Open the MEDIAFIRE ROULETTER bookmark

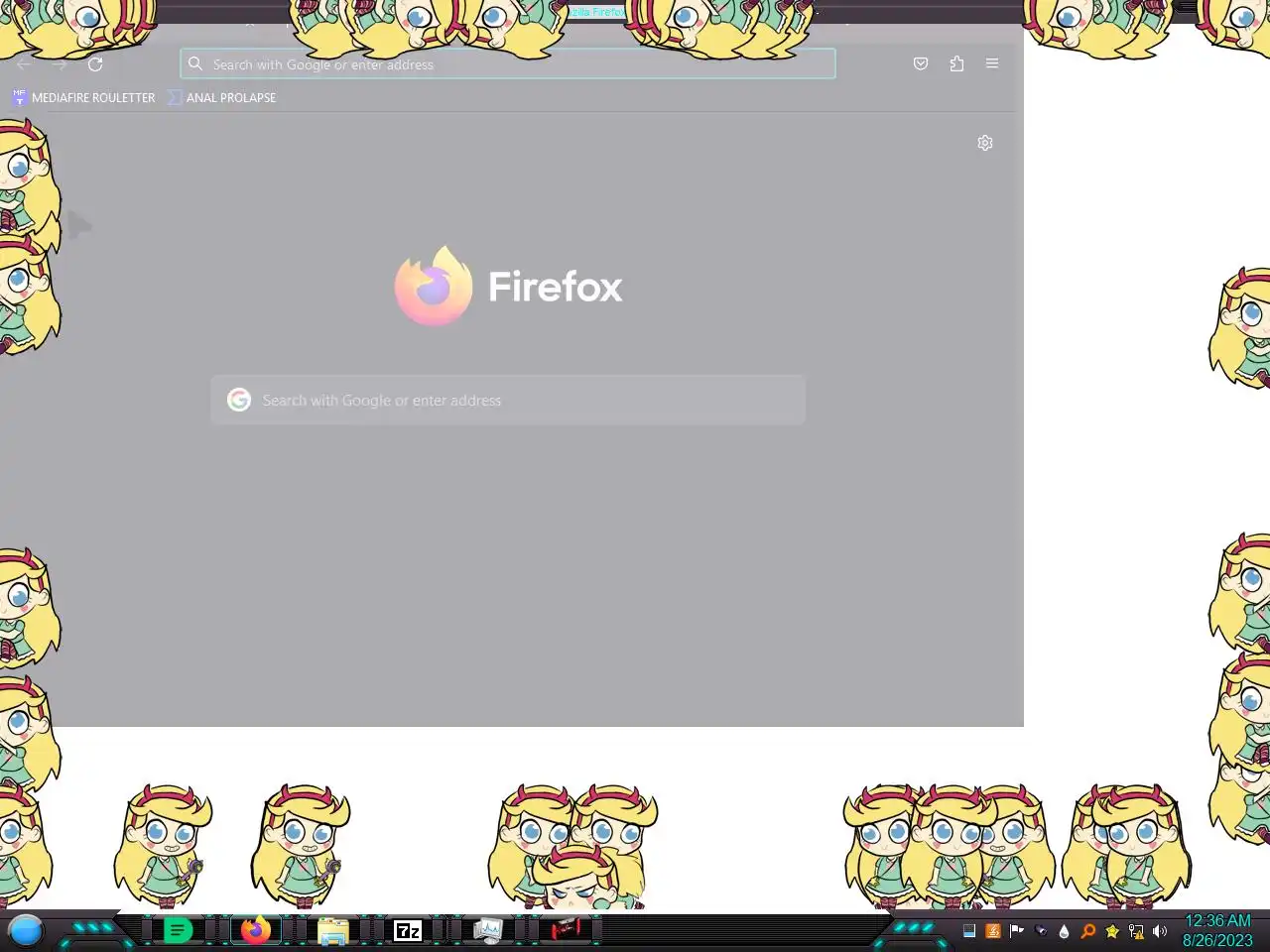(x=83, y=97)
